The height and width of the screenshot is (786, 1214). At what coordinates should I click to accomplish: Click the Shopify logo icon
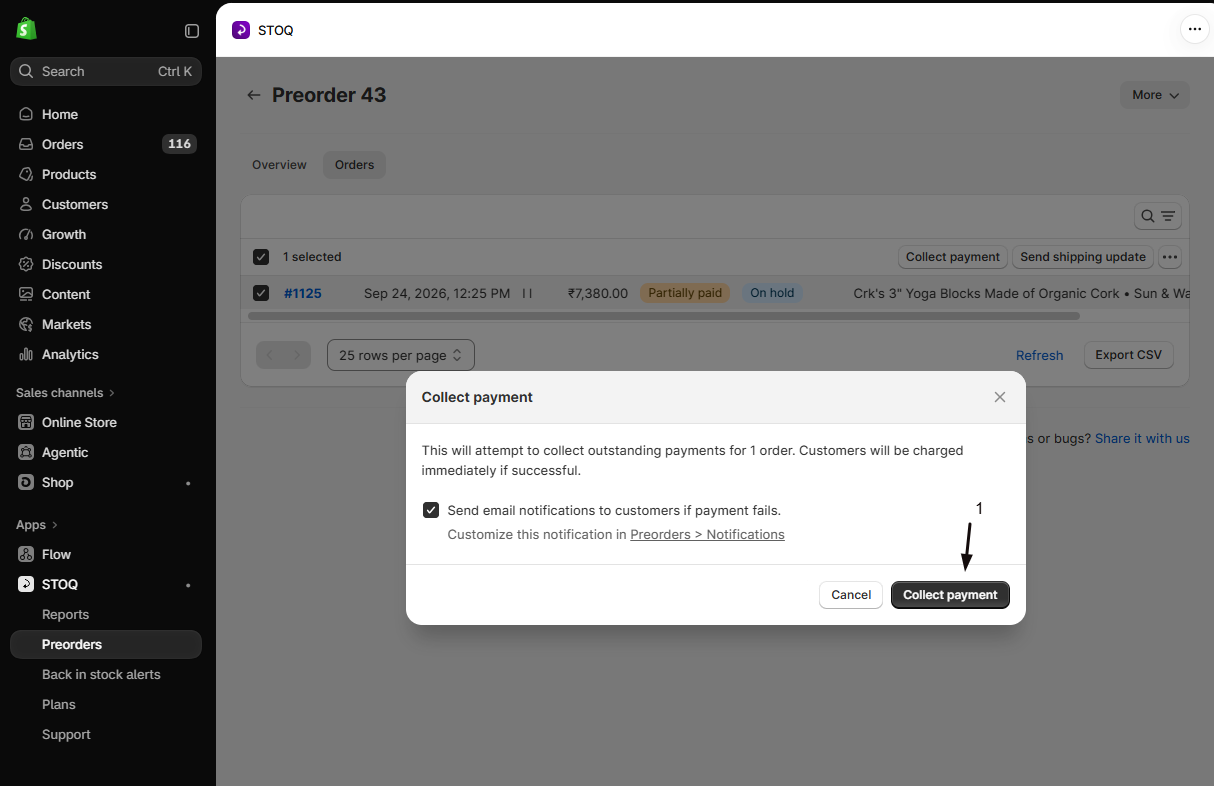[x=26, y=30]
